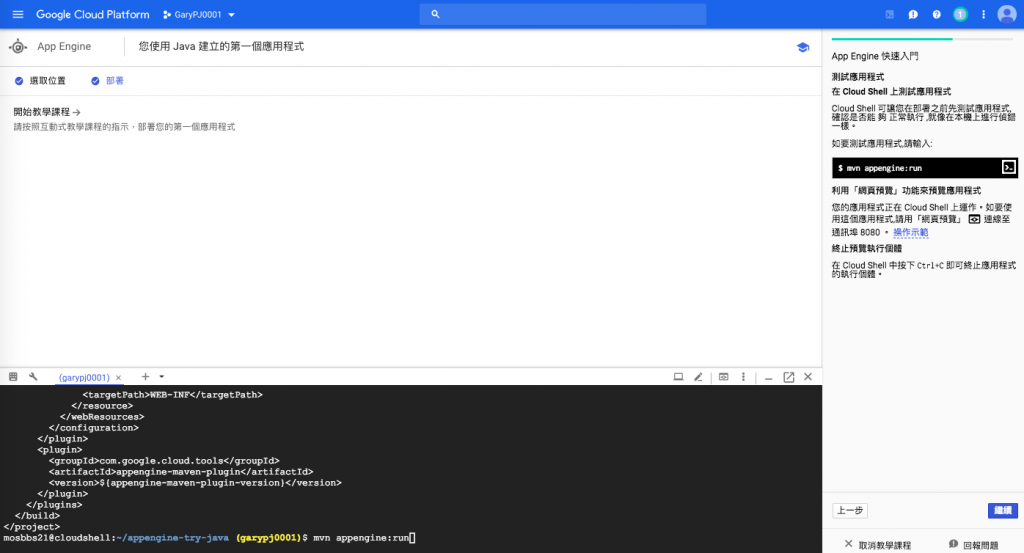Viewport: 1024px width, 553px height.
Task: Close the (garypj0001) terminal tab
Action: [x=118, y=377]
